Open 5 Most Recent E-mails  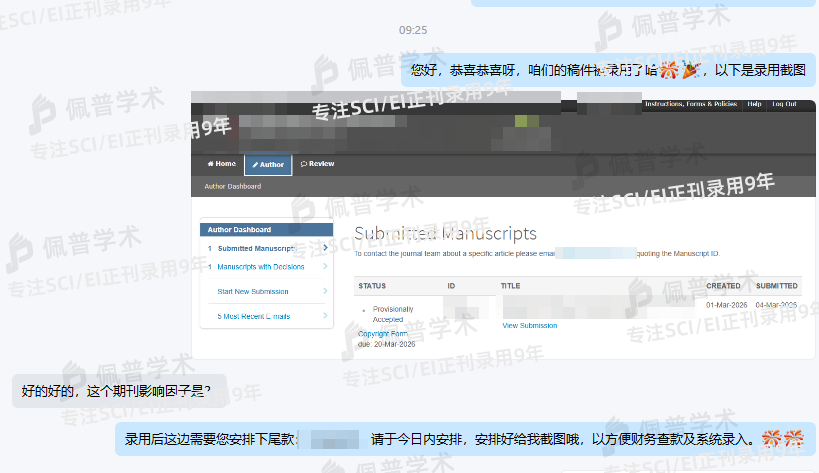(x=253, y=316)
